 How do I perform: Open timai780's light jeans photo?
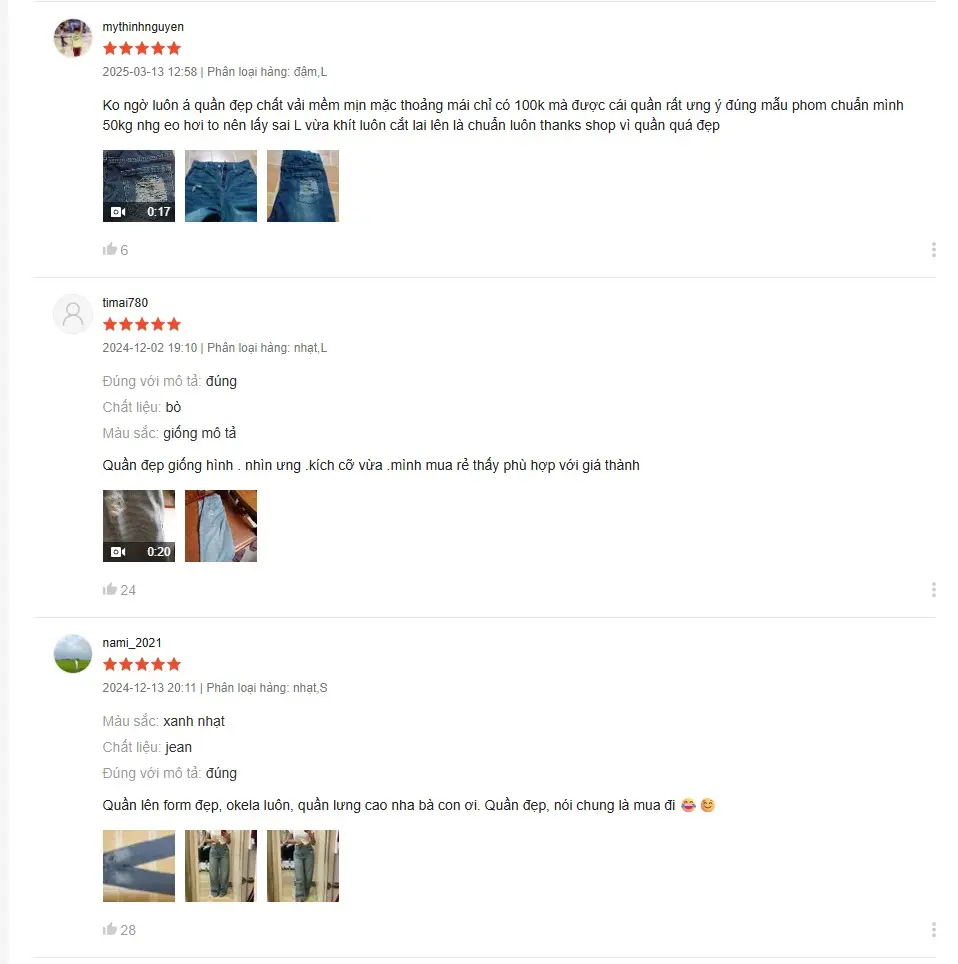coord(221,526)
